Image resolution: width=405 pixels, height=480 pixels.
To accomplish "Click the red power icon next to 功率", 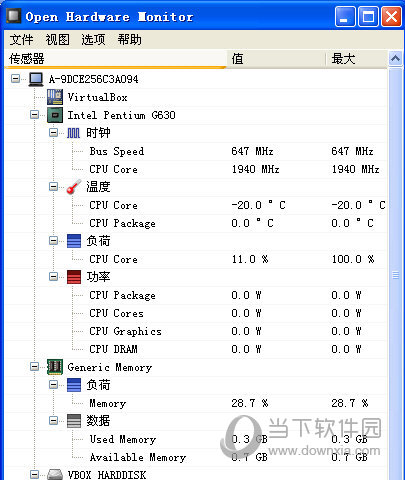I will tap(74, 277).
